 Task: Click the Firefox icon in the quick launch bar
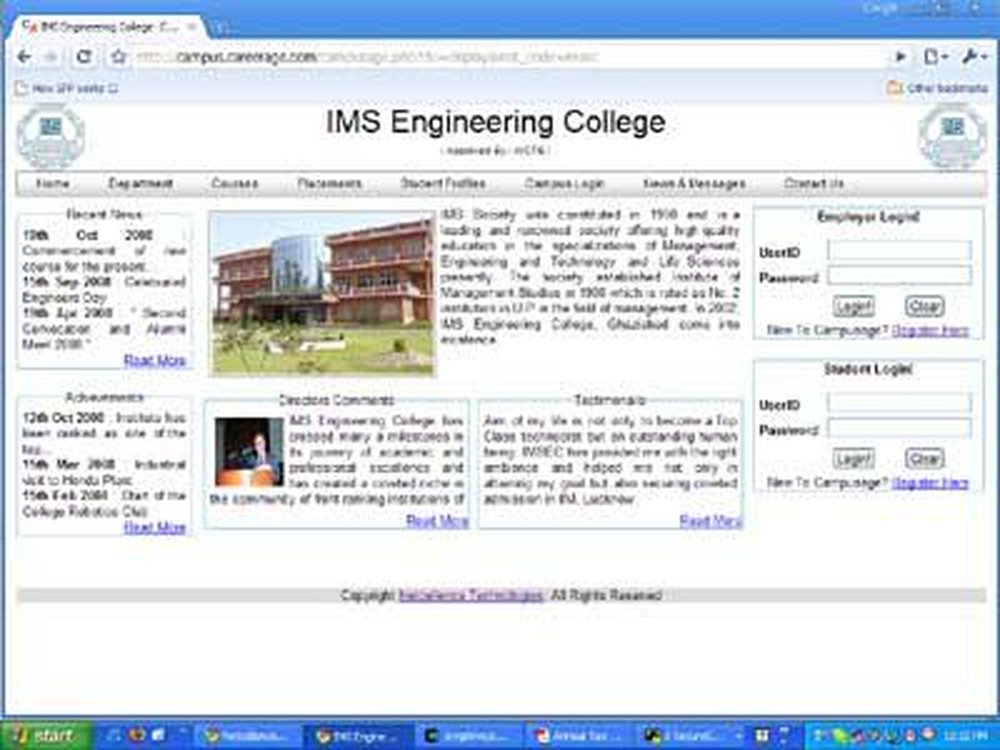coord(137,736)
